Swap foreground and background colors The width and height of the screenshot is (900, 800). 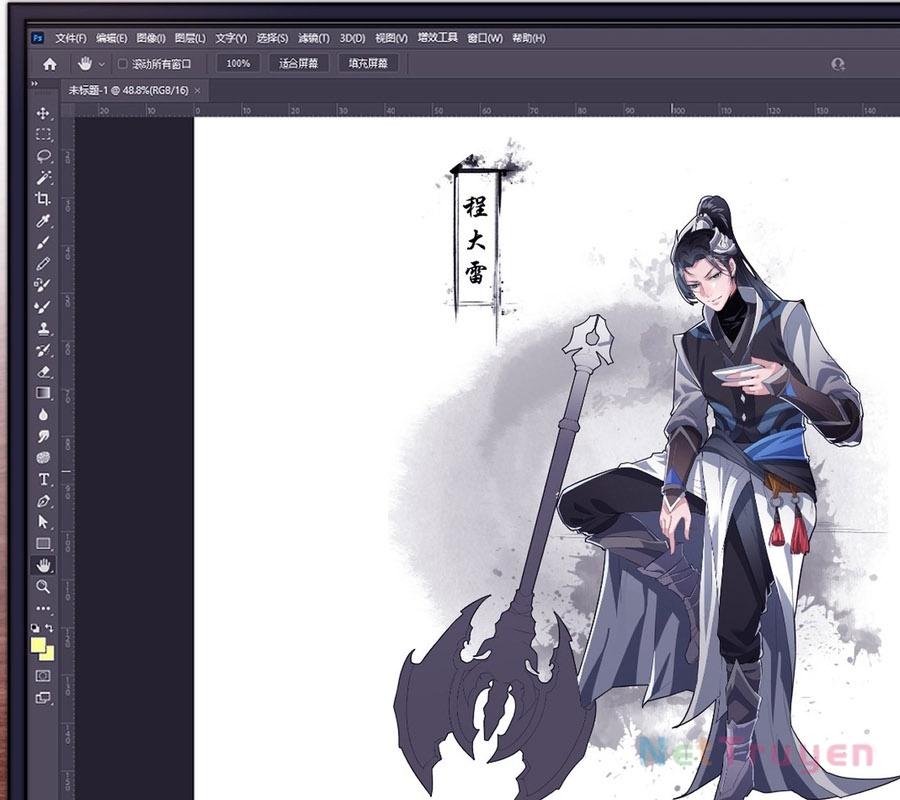(x=49, y=628)
